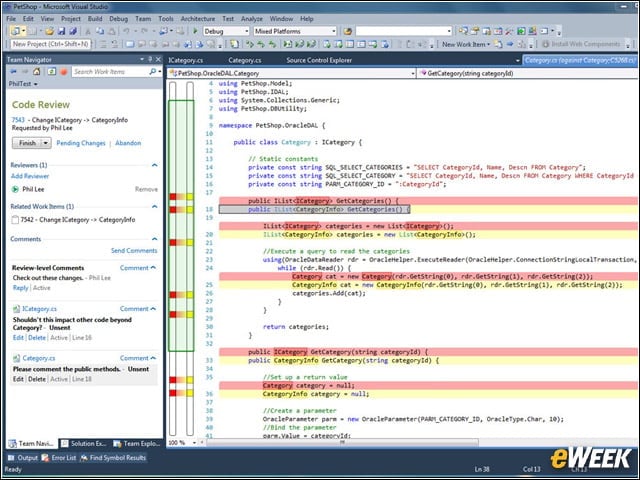Collapse the Related Work Items section
640x480 pixels.
[x=154, y=207]
